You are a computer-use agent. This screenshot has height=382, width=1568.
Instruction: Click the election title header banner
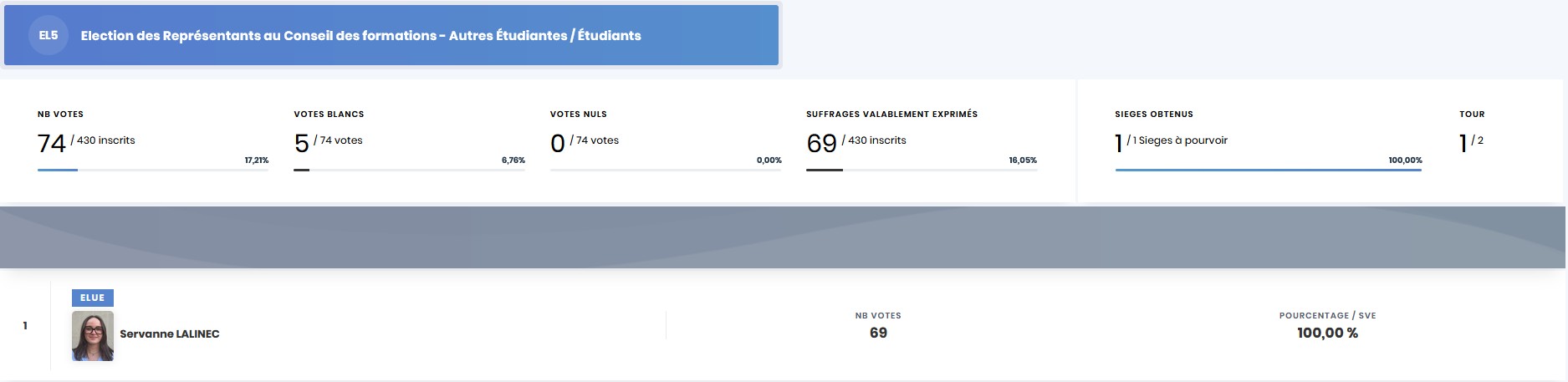click(x=391, y=35)
